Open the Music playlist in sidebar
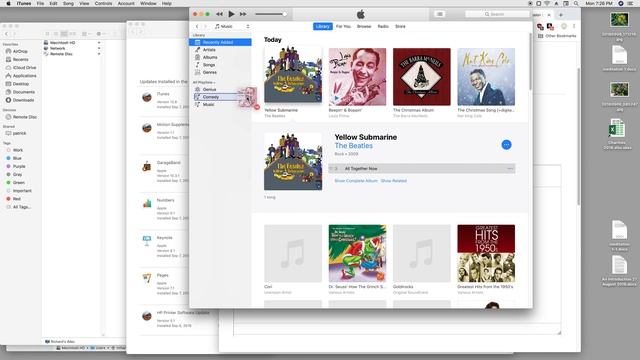This screenshot has width=640, height=360. [208, 104]
